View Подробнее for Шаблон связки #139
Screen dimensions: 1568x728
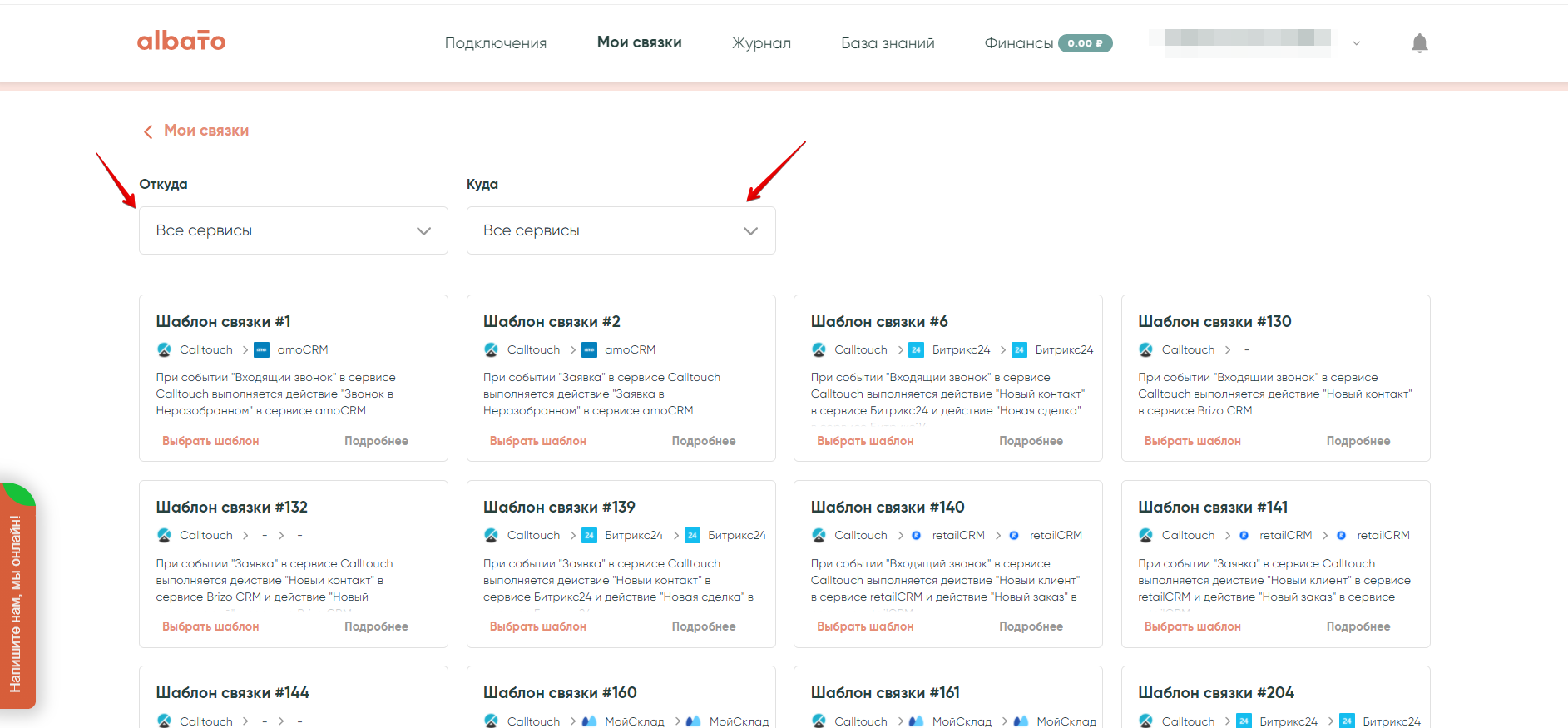coord(704,626)
